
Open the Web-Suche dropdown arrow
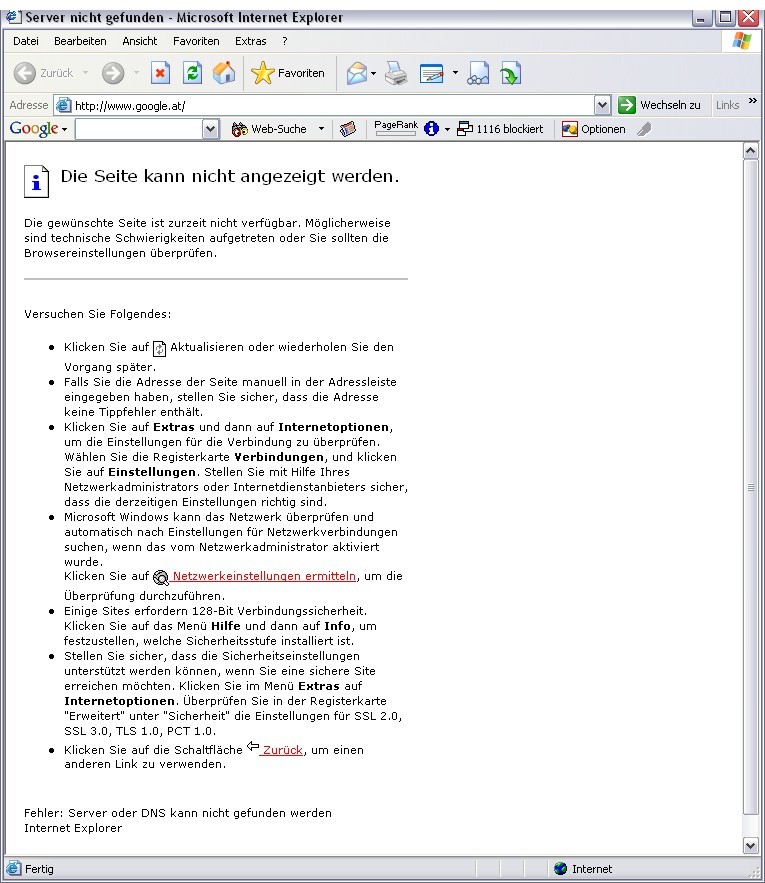pos(321,129)
